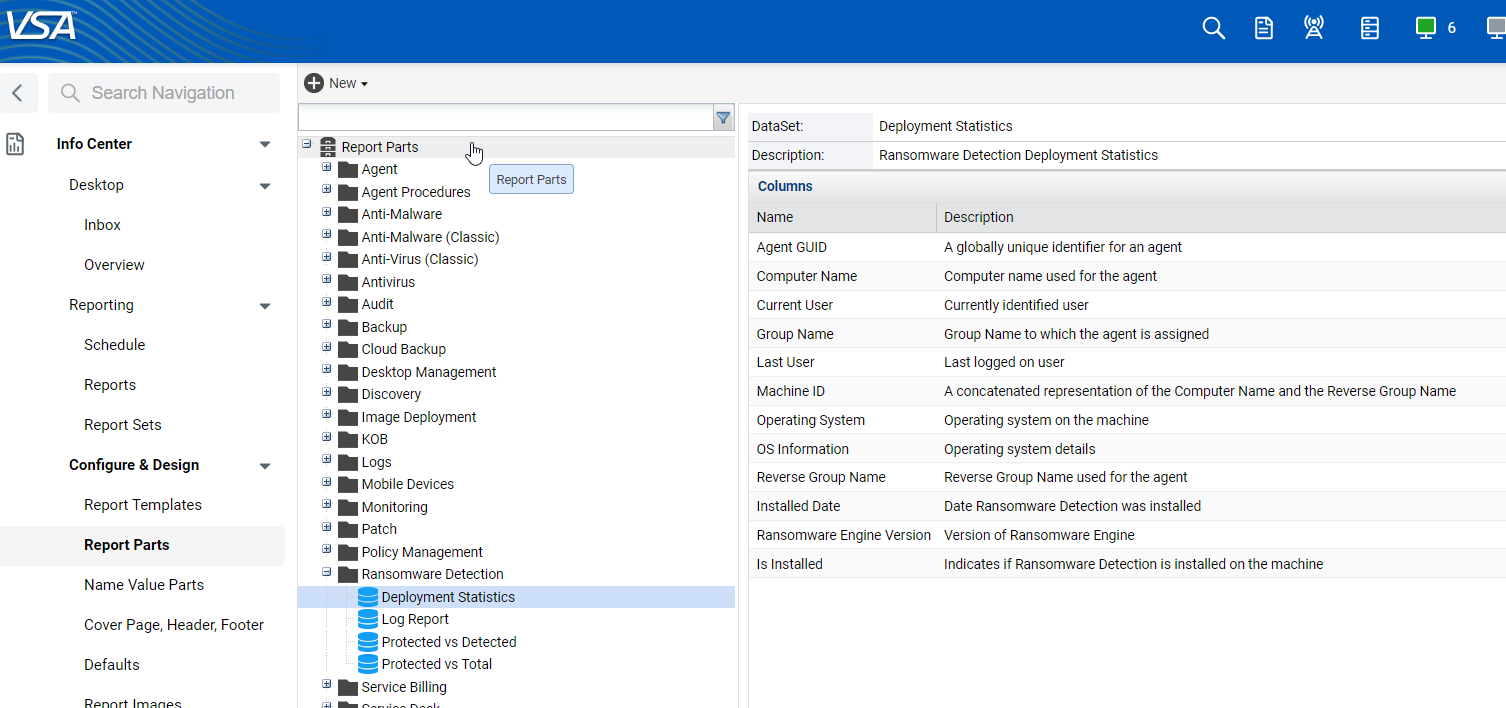Image resolution: width=1506 pixels, height=708 pixels.
Task: Select the Mobile Devices folder
Action: (408, 484)
